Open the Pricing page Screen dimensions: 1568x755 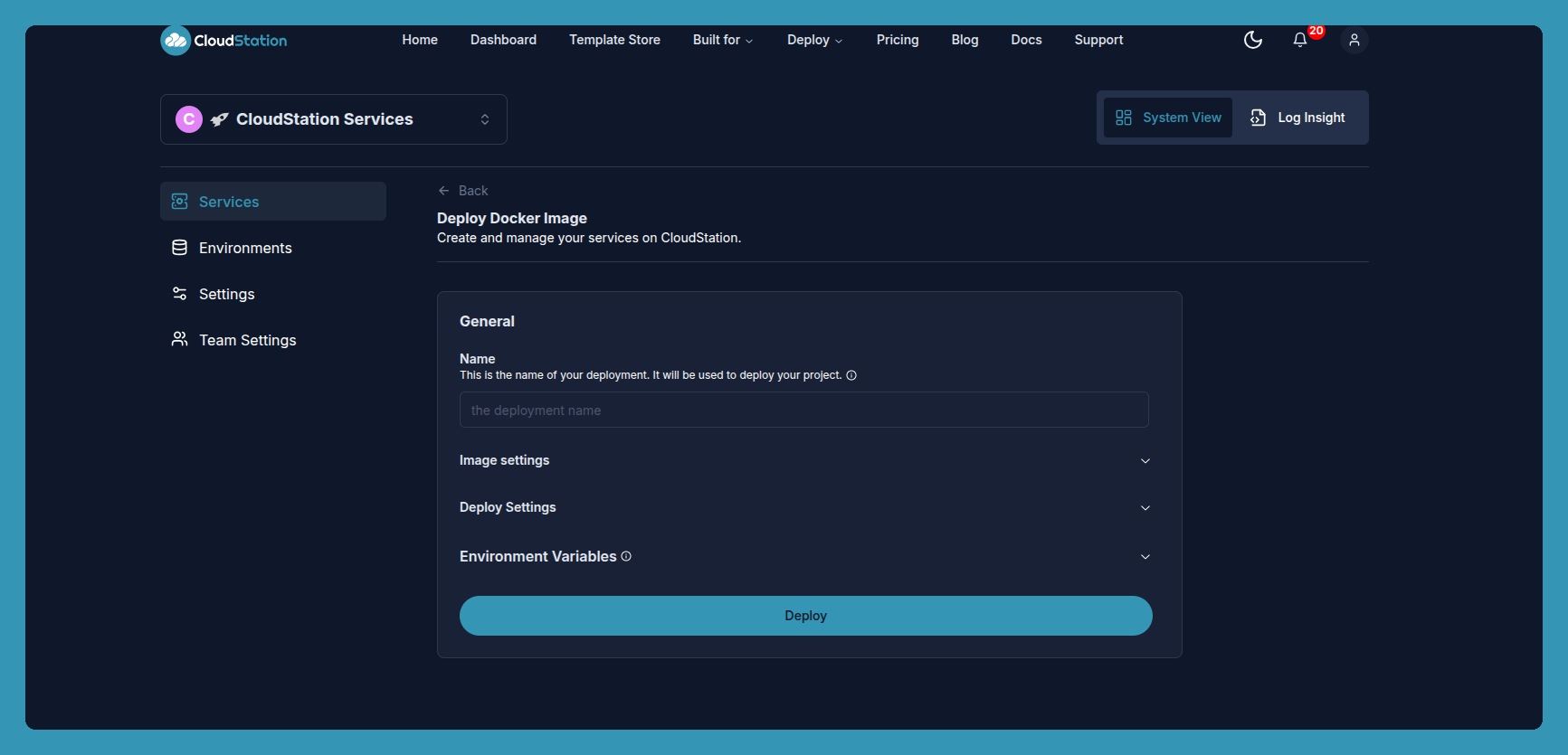(898, 40)
